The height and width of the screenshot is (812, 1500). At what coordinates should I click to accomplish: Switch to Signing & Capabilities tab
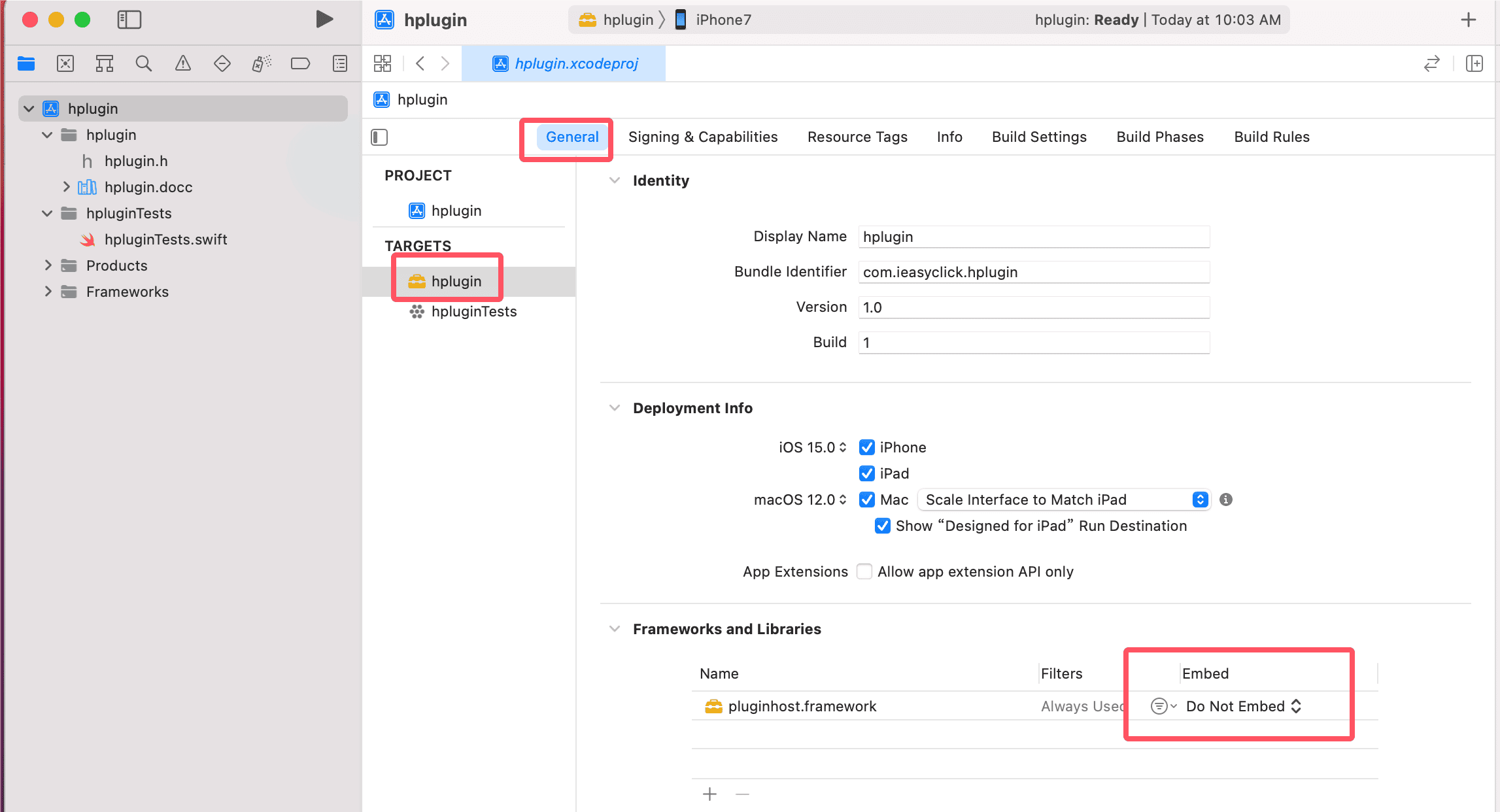[703, 137]
